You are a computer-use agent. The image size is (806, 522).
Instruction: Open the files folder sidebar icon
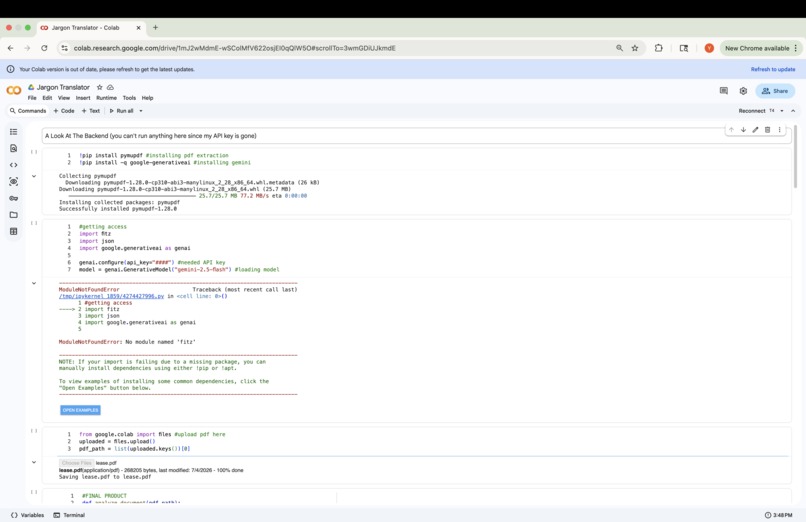point(14,215)
